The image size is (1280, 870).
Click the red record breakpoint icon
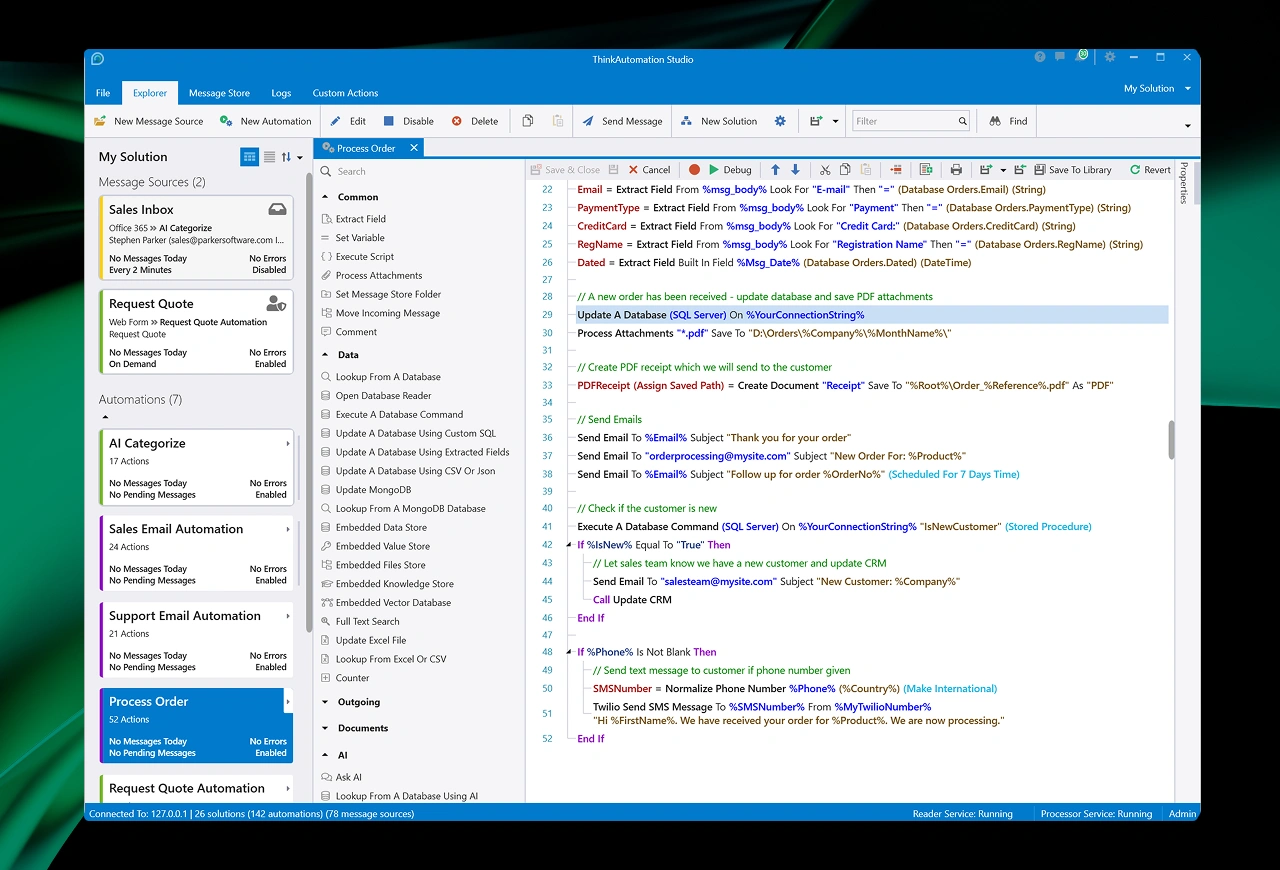pyautogui.click(x=694, y=170)
